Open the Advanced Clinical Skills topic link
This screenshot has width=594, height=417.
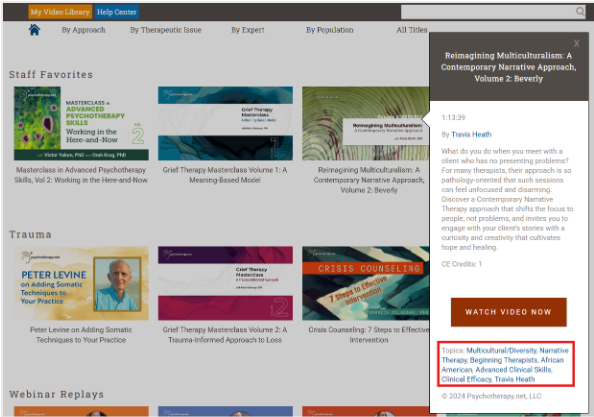(x=513, y=370)
